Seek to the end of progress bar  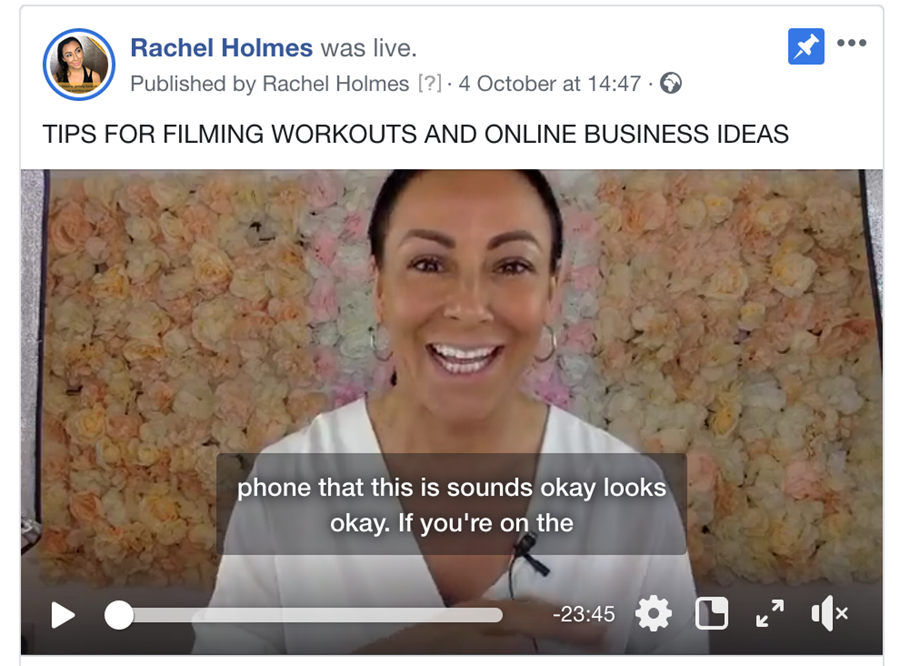499,615
